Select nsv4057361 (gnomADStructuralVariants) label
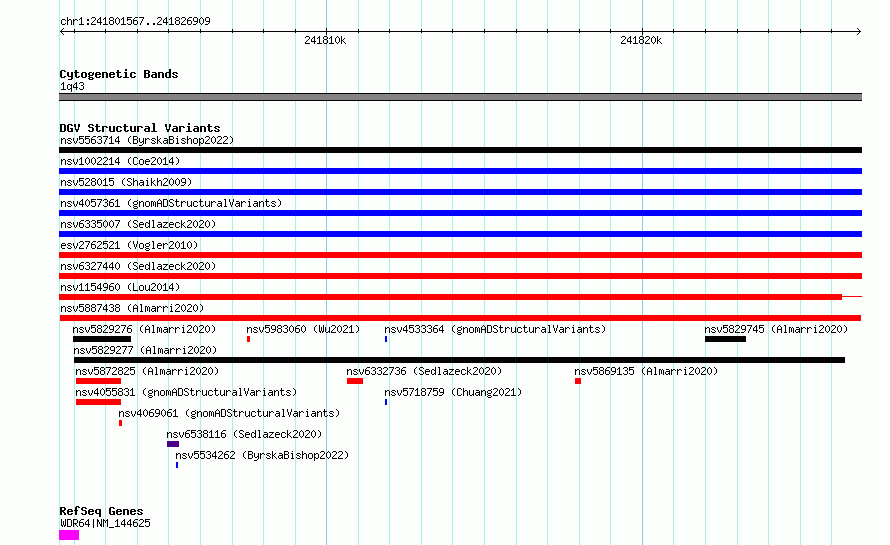 coord(171,203)
